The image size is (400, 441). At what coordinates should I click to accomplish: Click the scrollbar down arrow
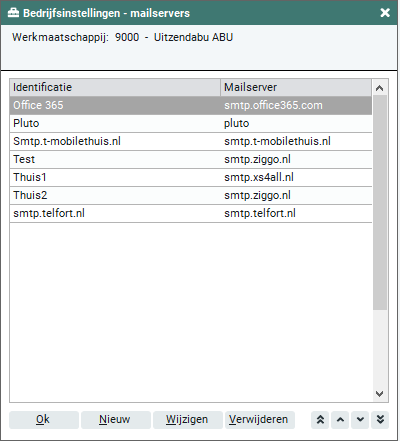tap(379, 394)
